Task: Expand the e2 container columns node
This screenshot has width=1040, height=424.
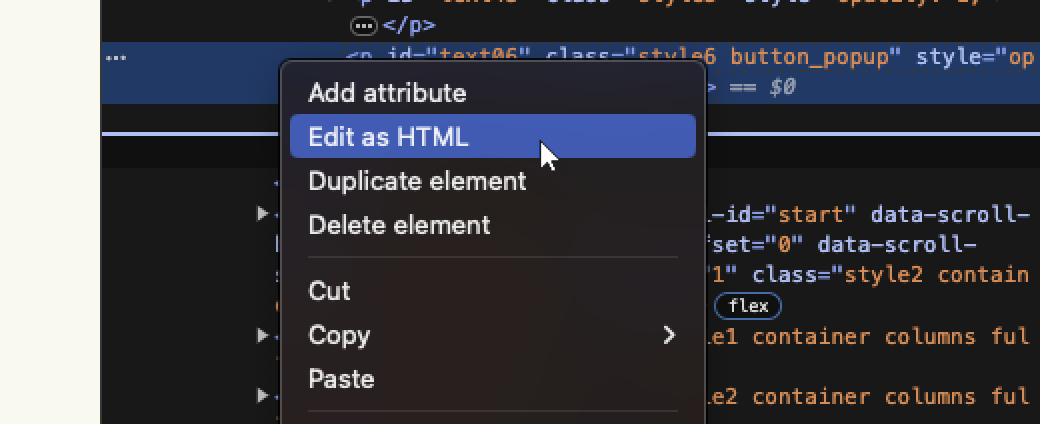Action: tap(262, 395)
